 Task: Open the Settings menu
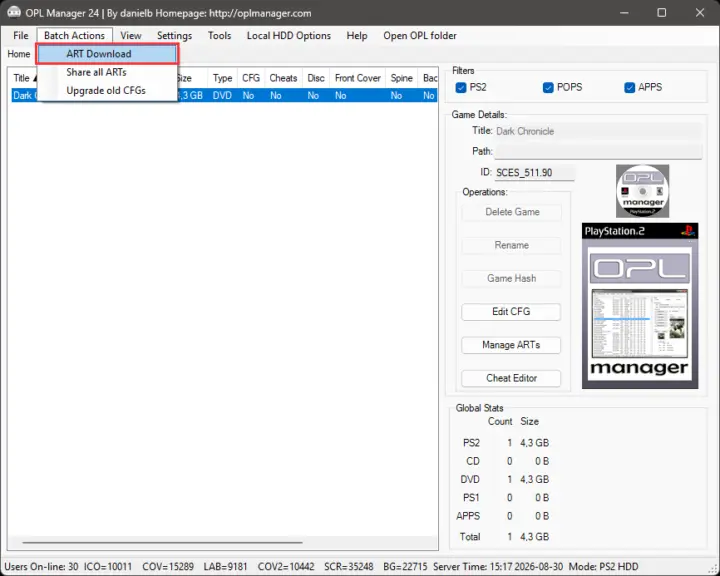[x=174, y=35]
